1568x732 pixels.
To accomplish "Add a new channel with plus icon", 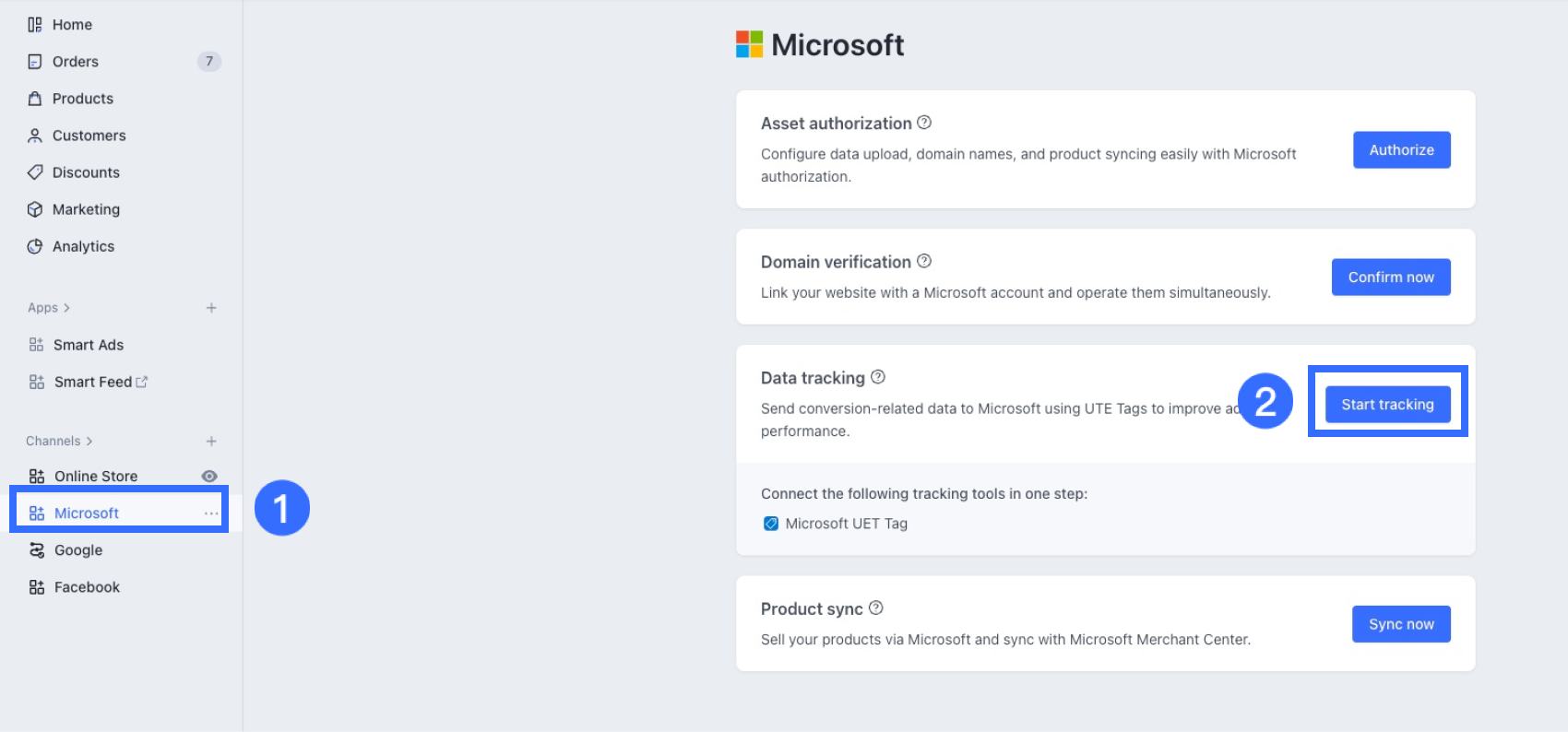I will [x=211, y=441].
